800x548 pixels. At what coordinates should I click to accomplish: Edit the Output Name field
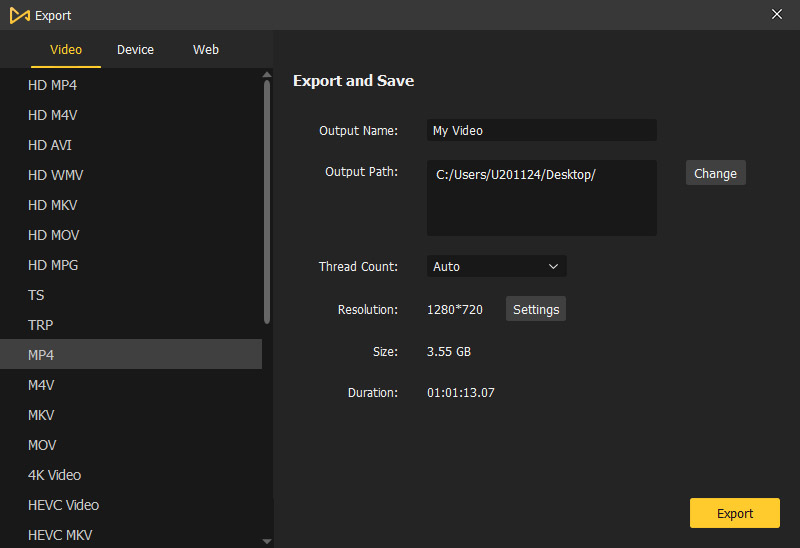click(541, 130)
